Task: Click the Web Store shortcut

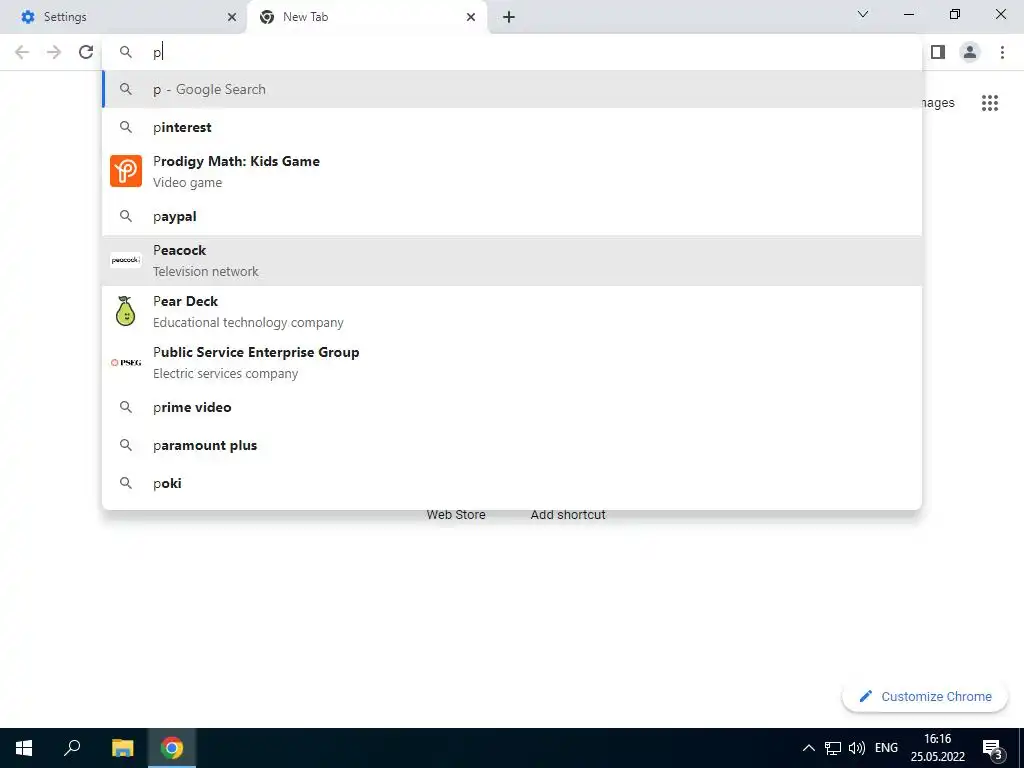Action: [x=456, y=515]
